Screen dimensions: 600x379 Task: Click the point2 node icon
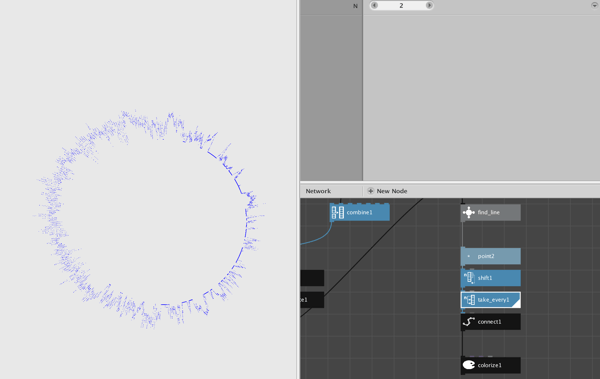(469, 256)
